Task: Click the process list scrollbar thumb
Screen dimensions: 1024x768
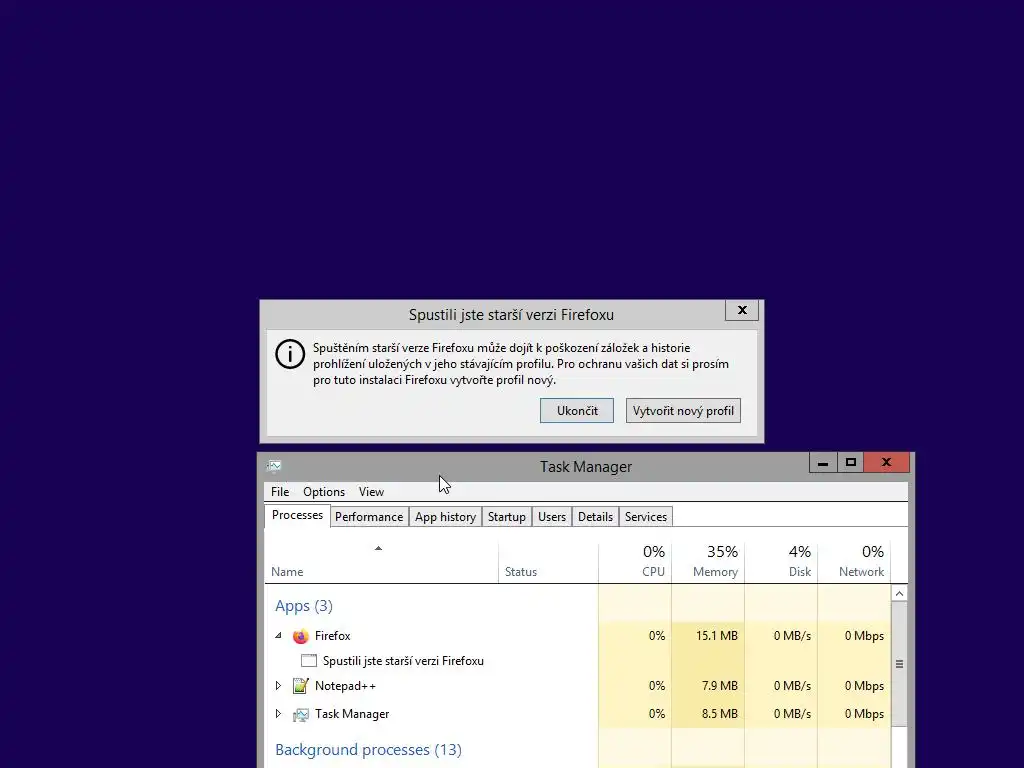Action: 899,664
